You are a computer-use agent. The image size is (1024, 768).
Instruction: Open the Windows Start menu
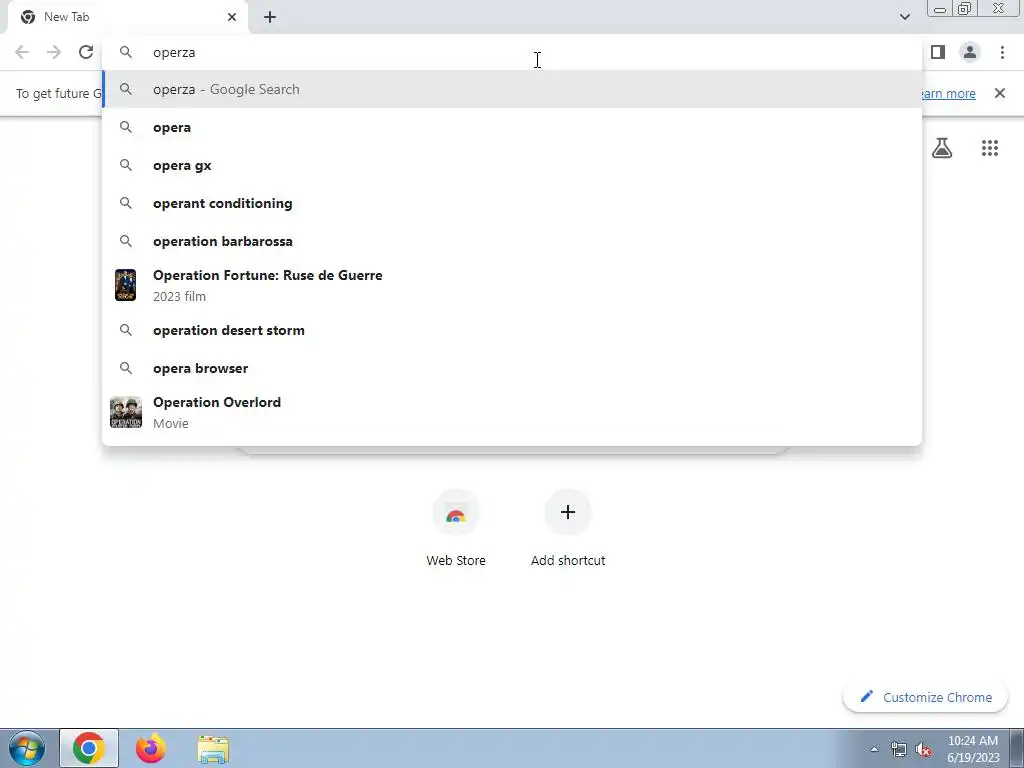[x=27, y=748]
